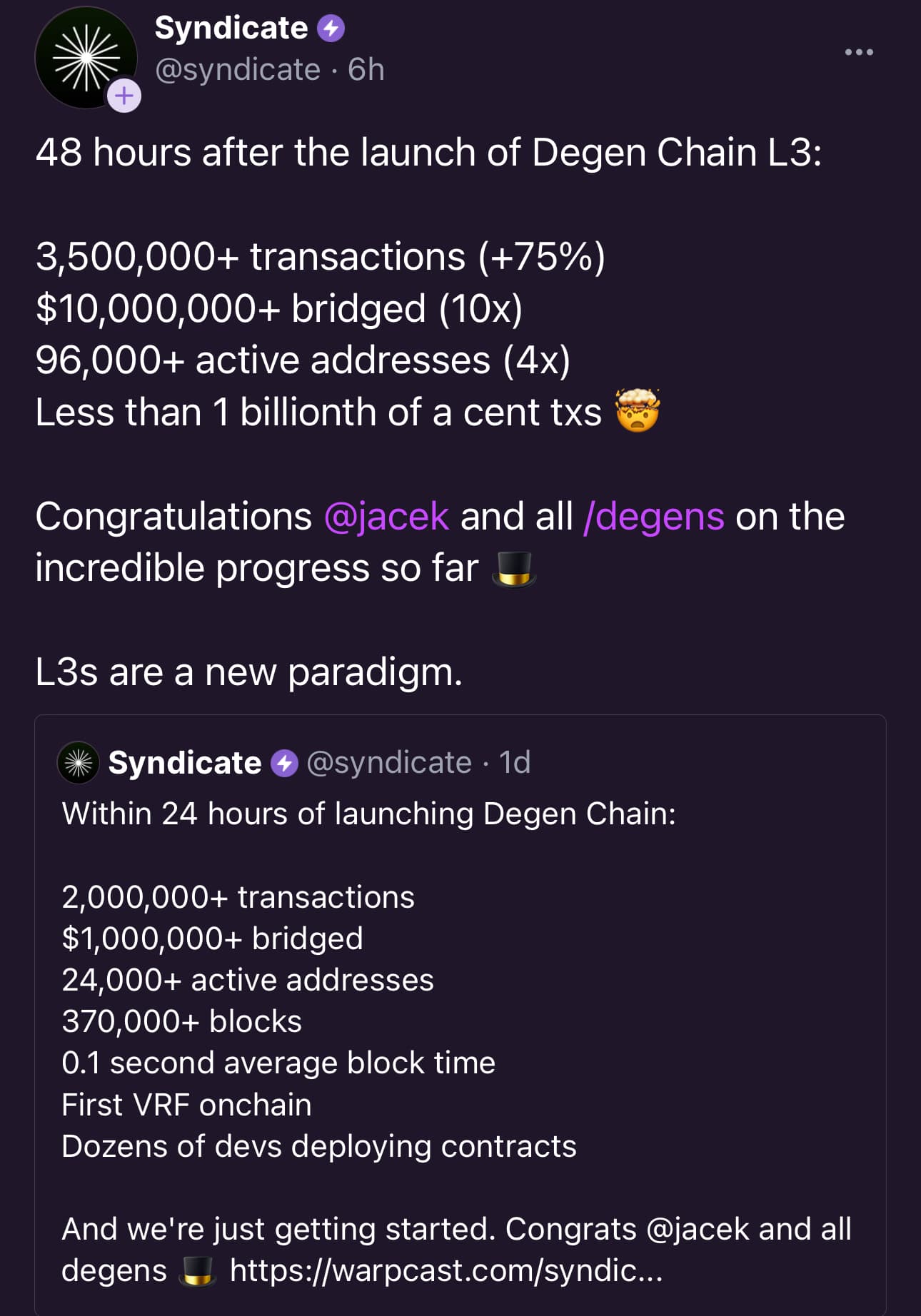921x1316 pixels.
Task: Open the 1d timestamp on quoted cast
Action: click(515, 763)
